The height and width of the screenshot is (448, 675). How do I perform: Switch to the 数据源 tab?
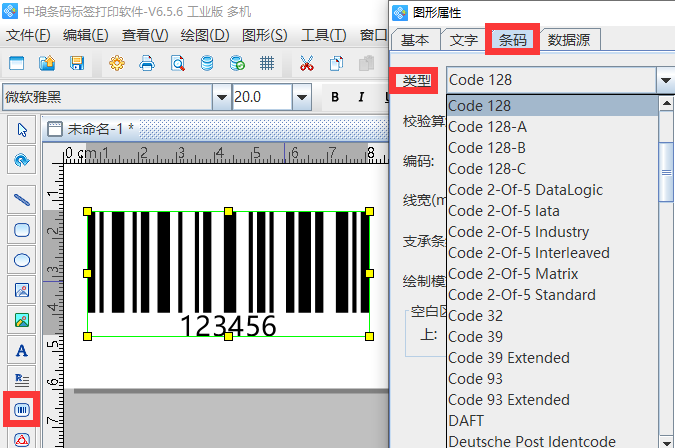pyautogui.click(x=568, y=40)
